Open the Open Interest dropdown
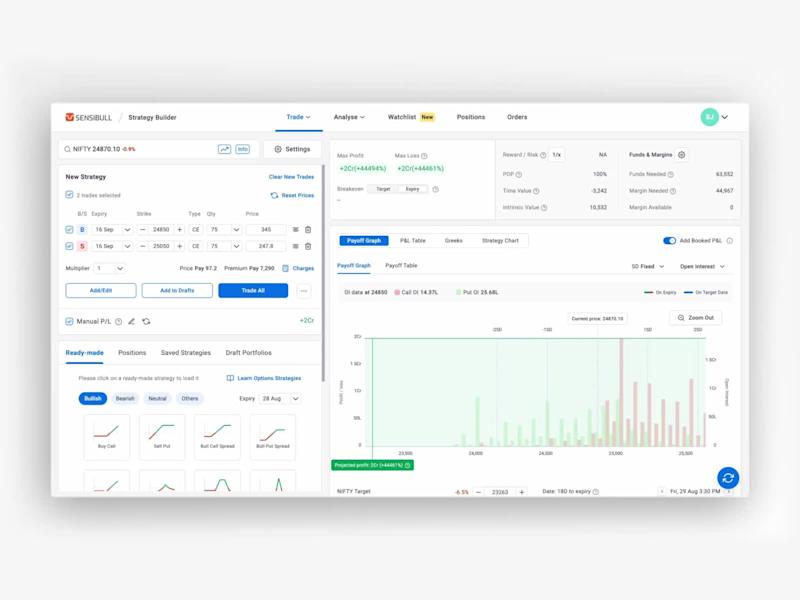 click(702, 267)
